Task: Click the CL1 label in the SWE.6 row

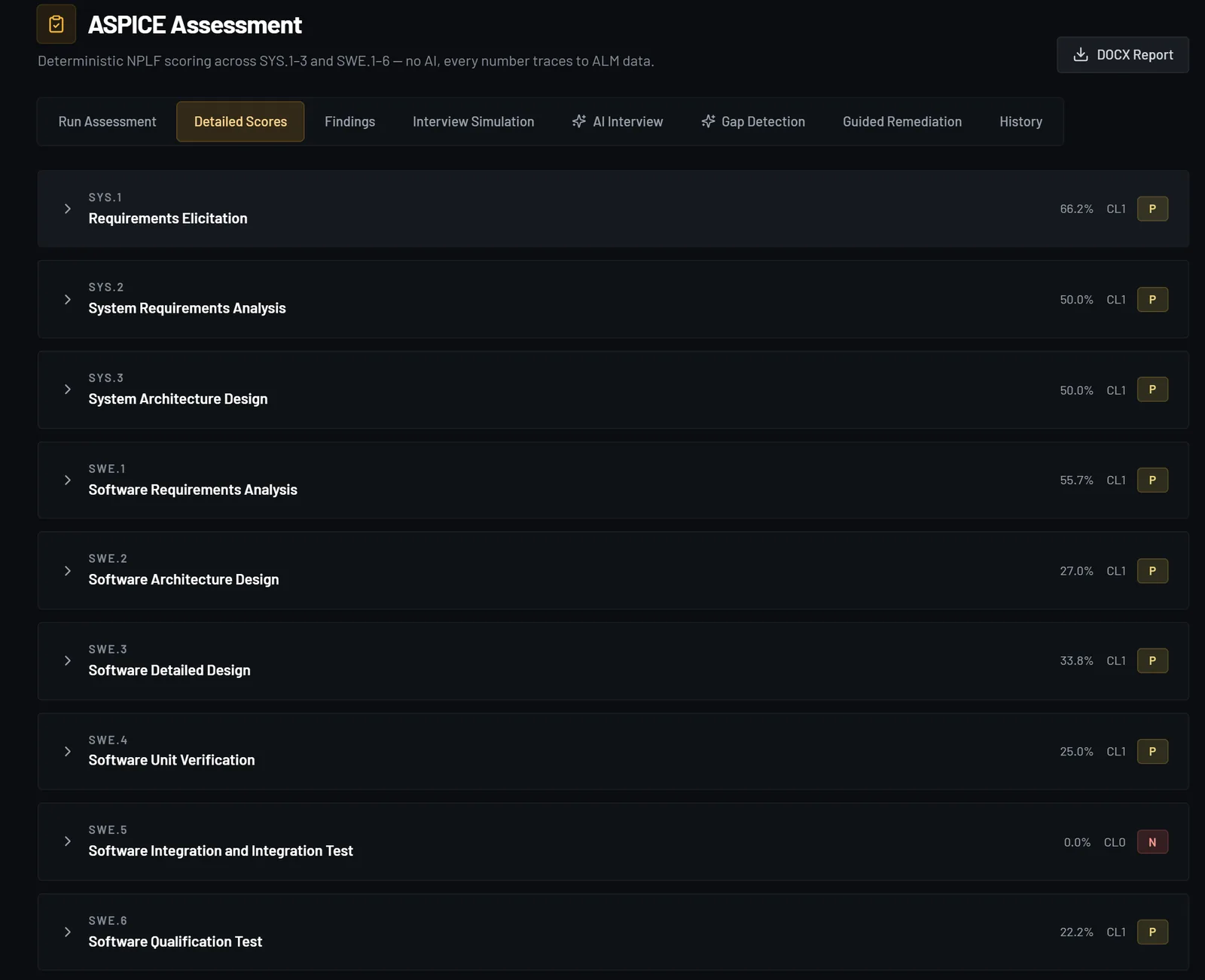Action: coord(1116,932)
